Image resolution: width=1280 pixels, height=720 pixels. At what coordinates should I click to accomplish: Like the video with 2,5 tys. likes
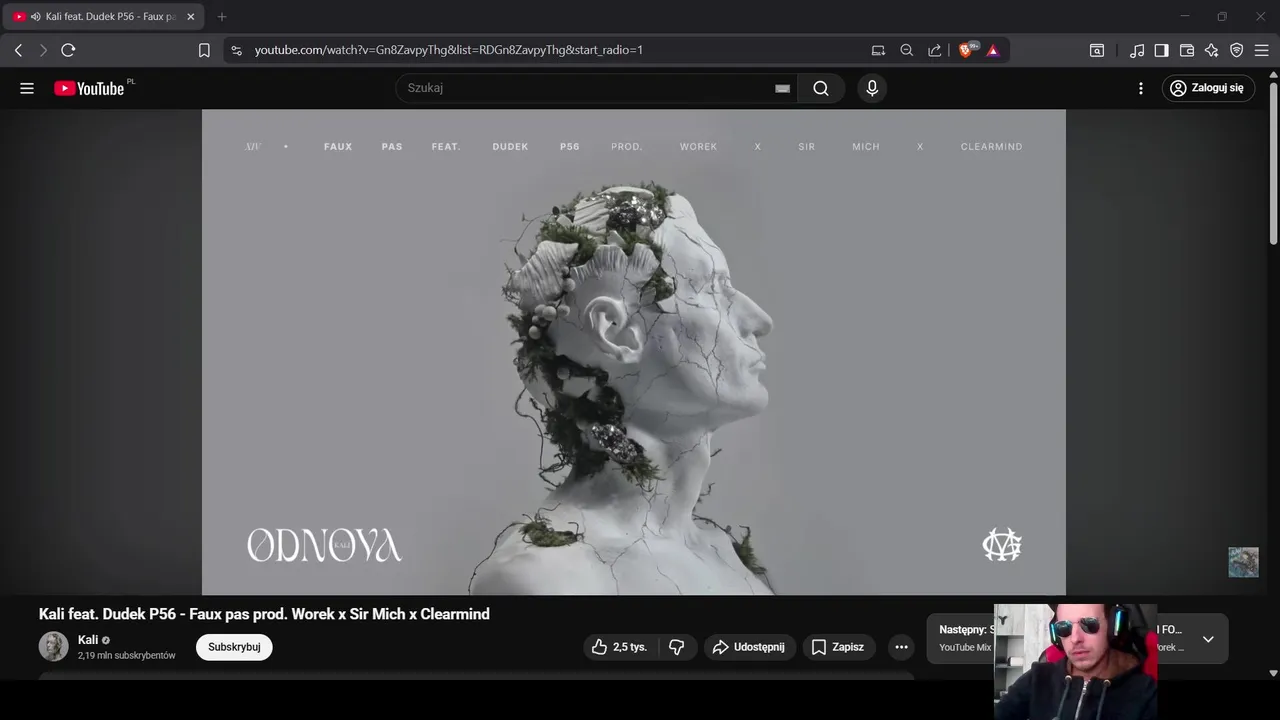[620, 647]
